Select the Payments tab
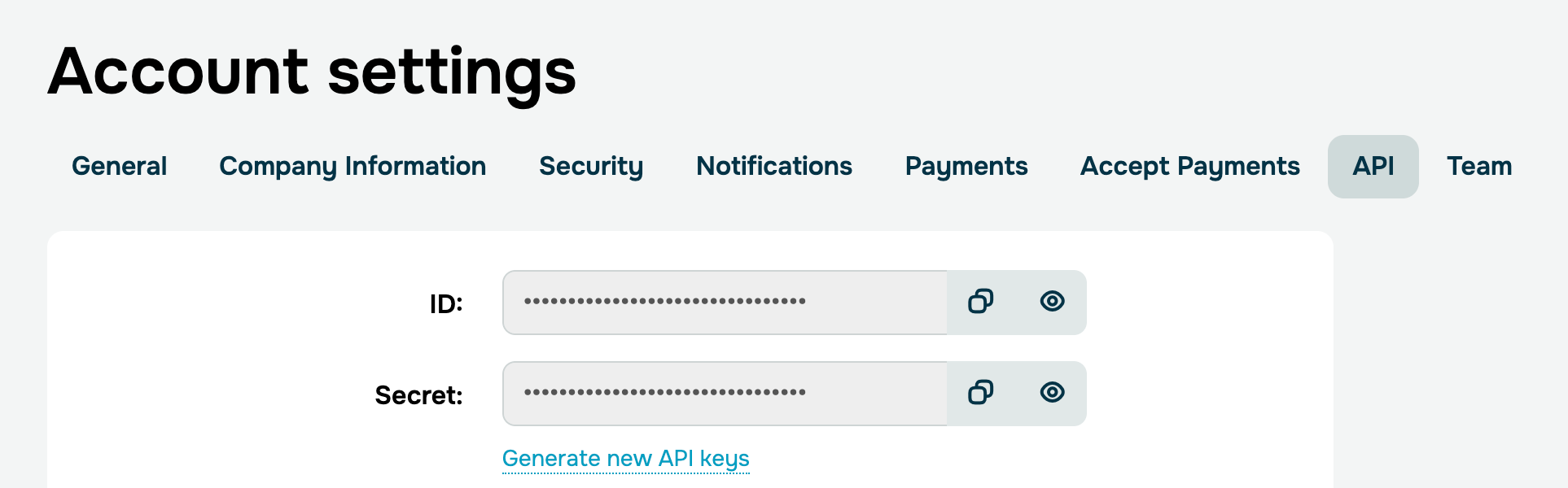The image size is (1568, 488). pos(966,167)
